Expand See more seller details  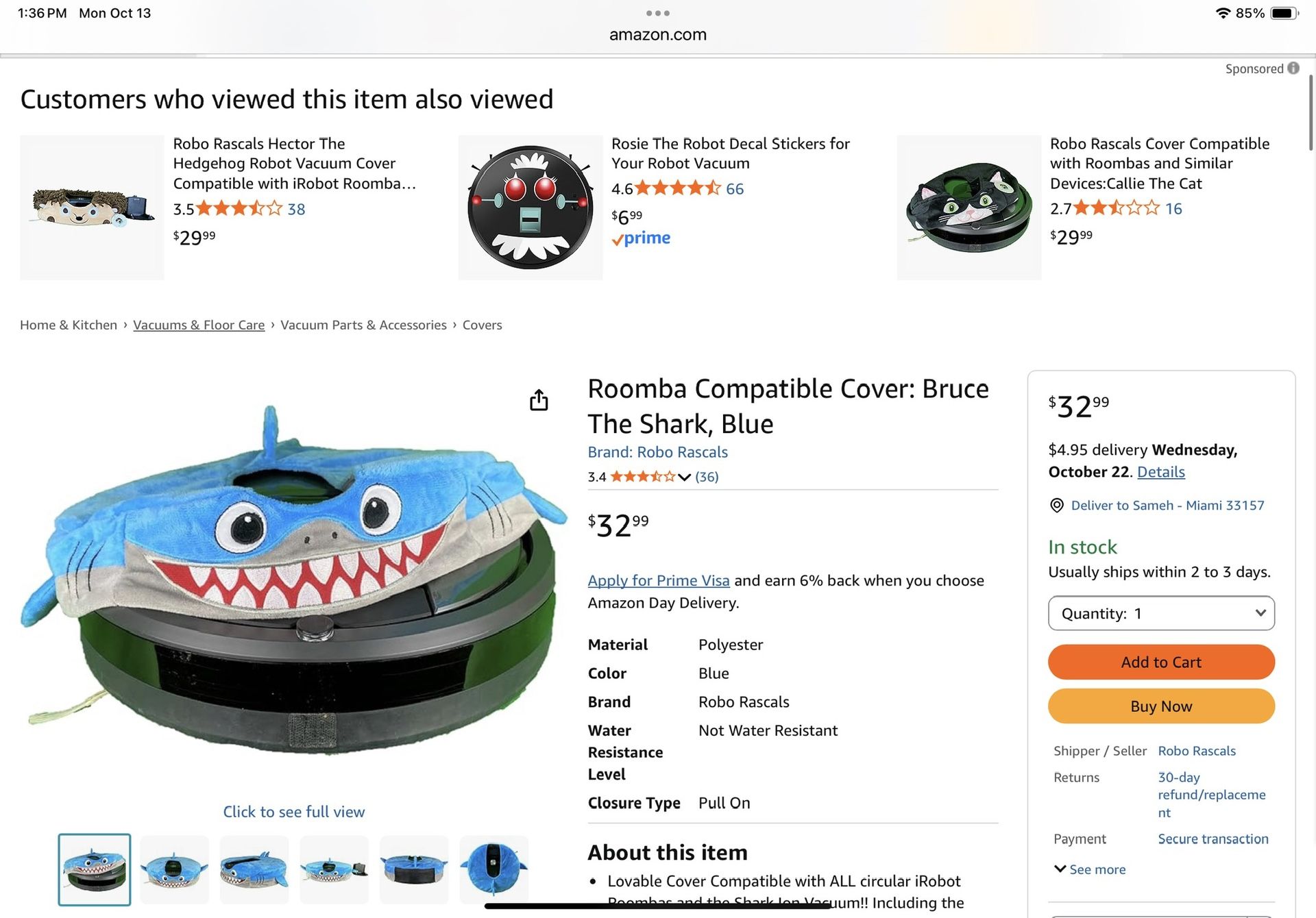1090,869
